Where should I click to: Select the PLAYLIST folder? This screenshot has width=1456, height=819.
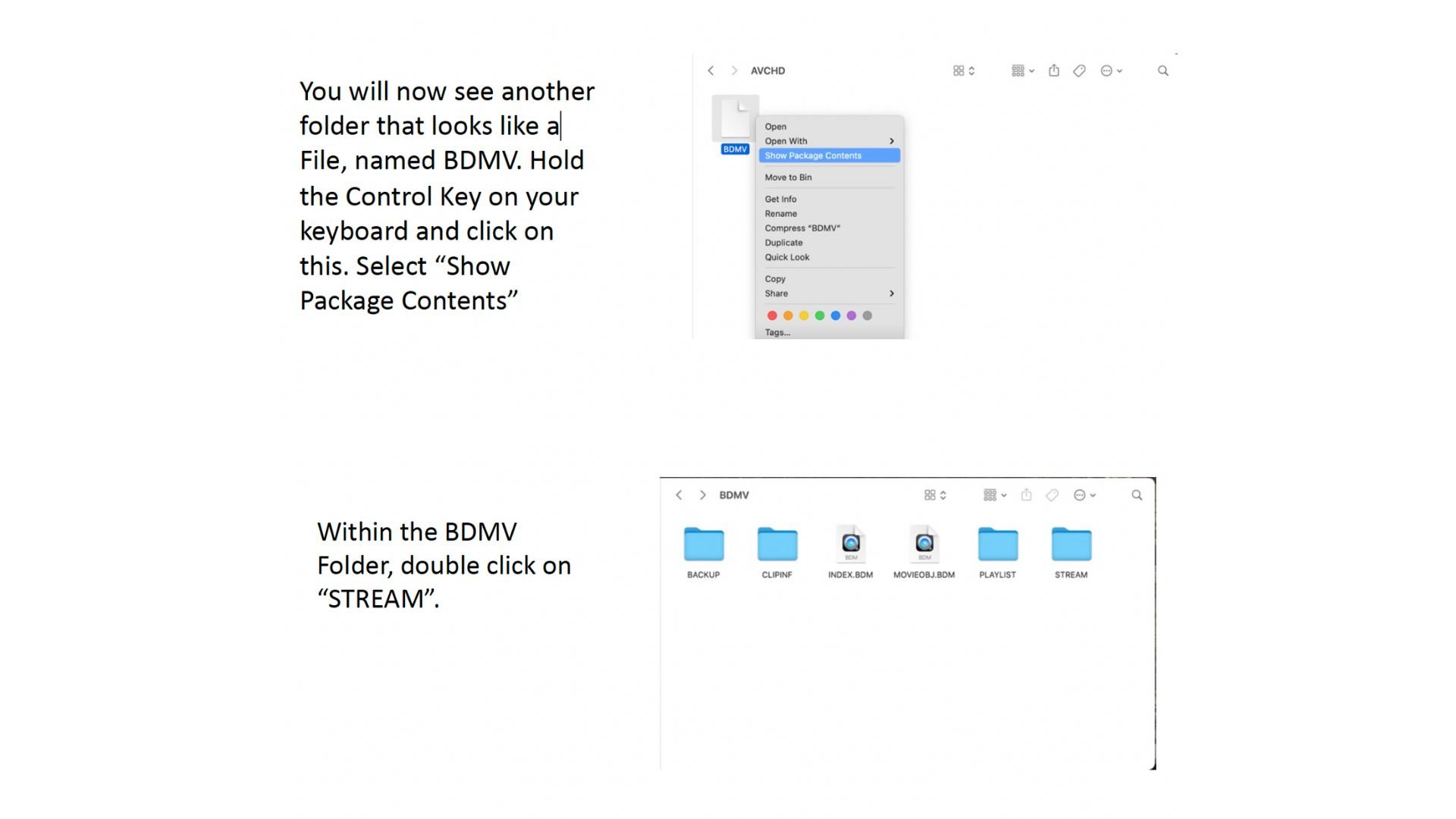[x=998, y=553]
